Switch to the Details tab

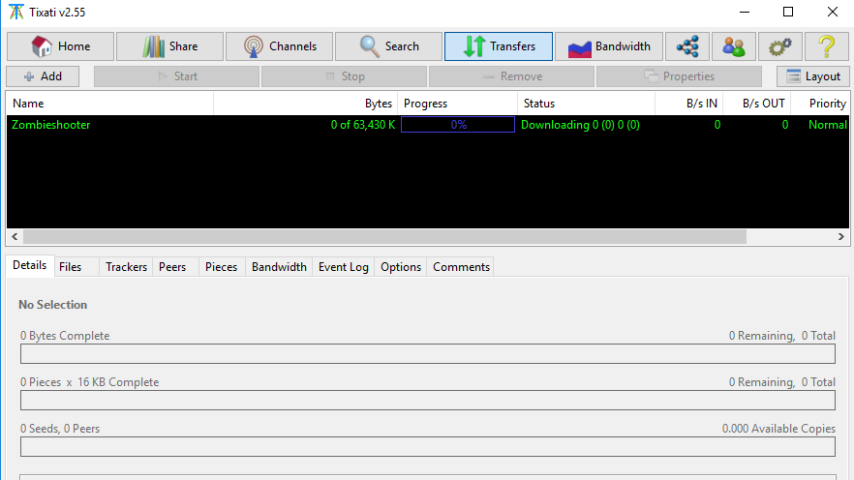[30, 265]
